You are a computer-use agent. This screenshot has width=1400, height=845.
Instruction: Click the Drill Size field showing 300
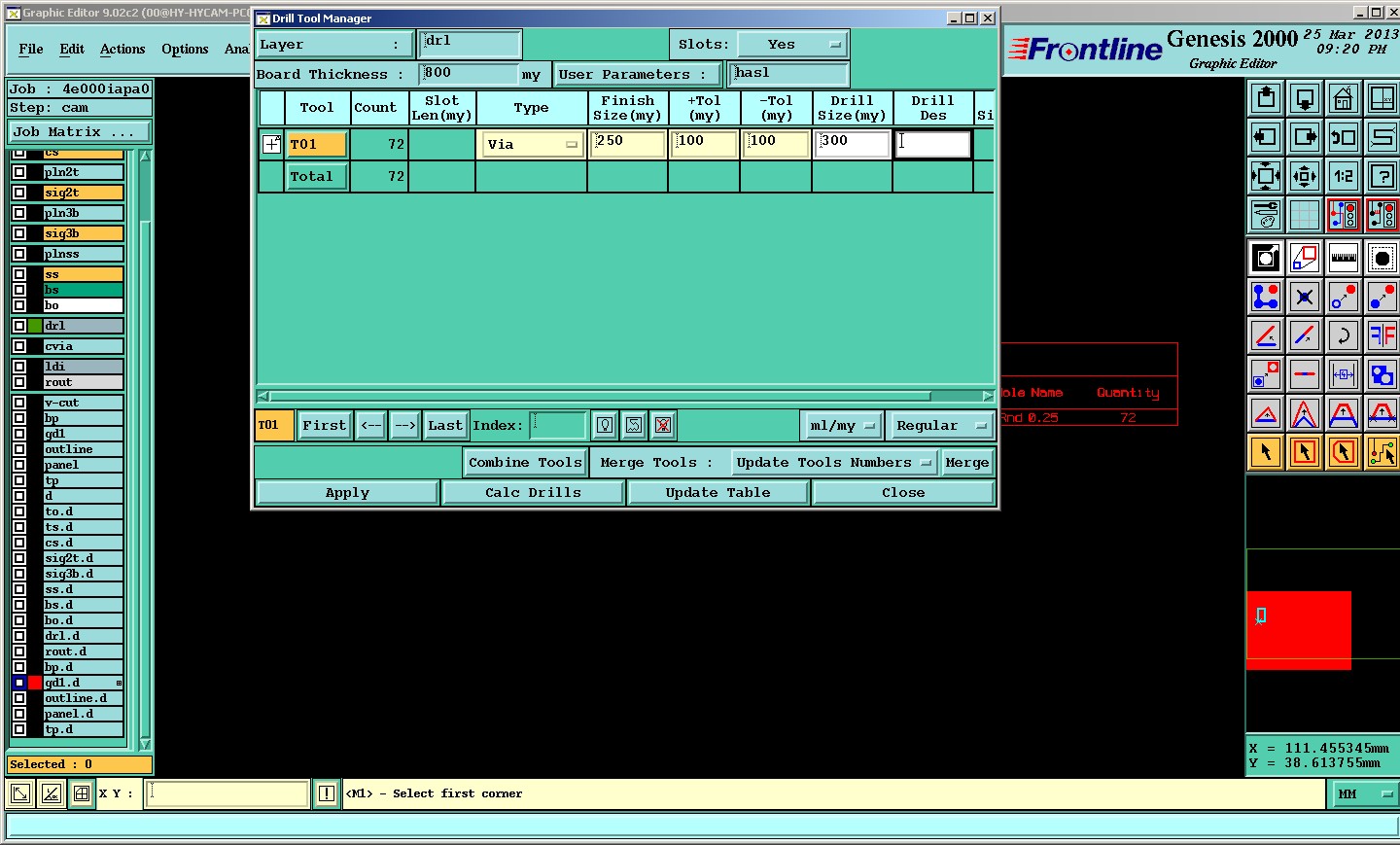(853, 144)
